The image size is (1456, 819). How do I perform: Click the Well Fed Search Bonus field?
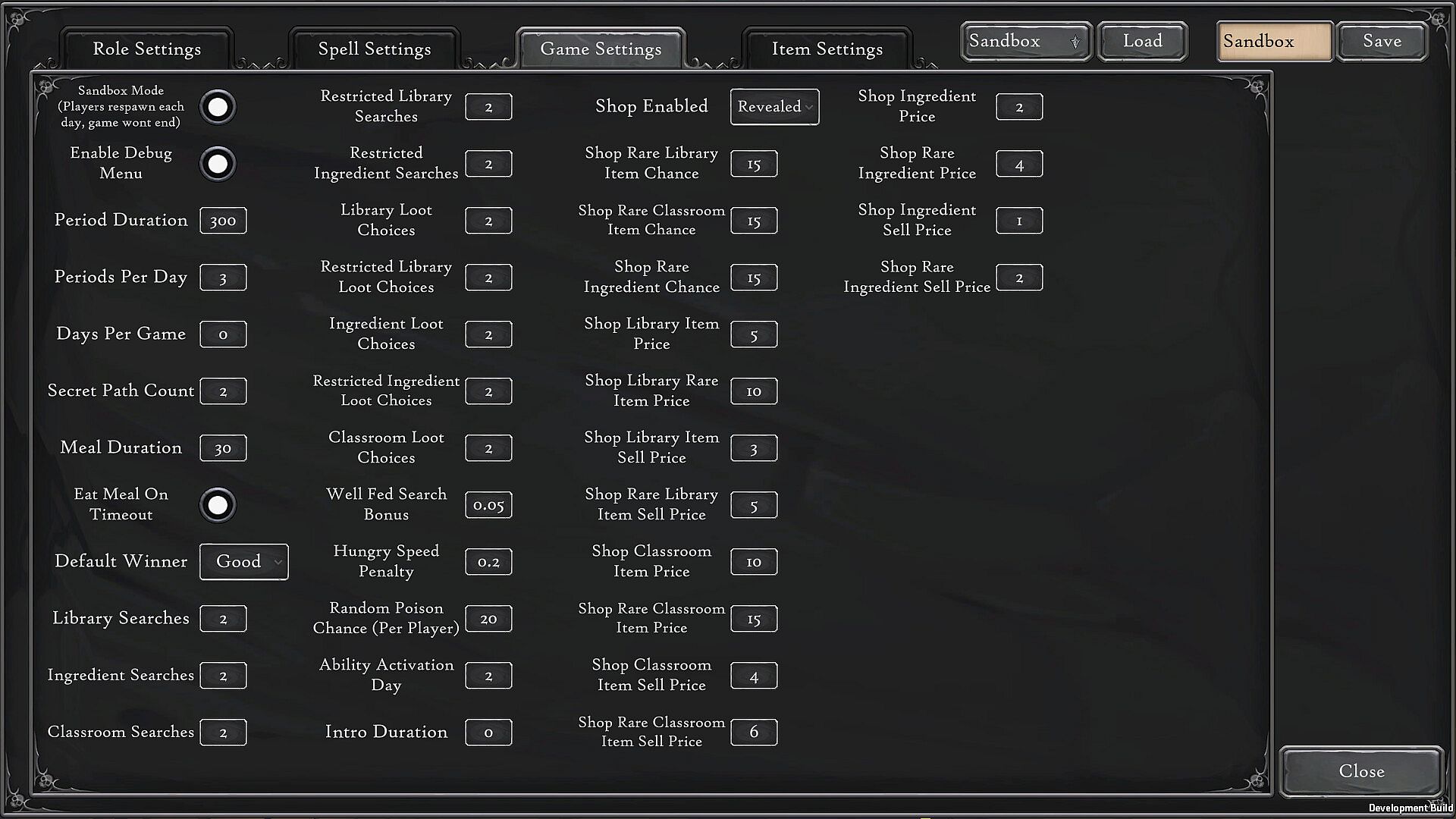(x=488, y=505)
